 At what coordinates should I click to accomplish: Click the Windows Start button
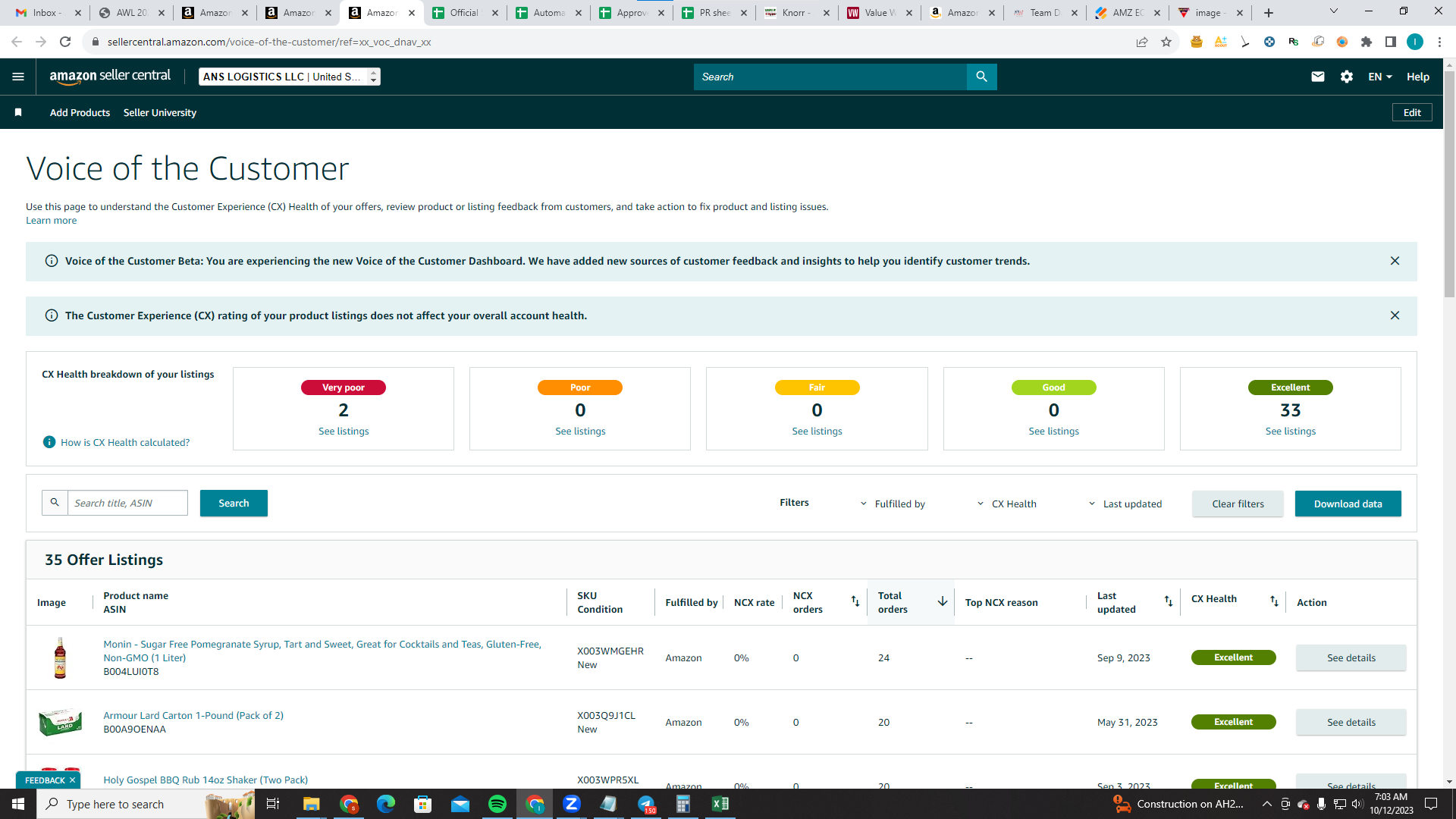pos(18,804)
